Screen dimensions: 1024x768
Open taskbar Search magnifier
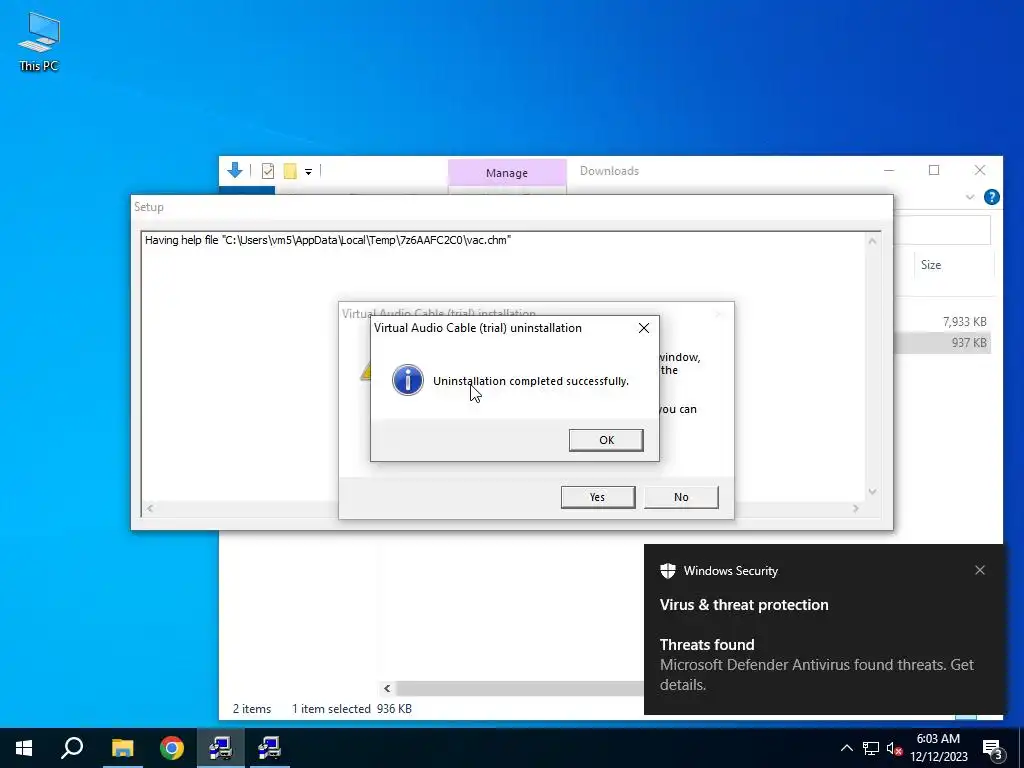pos(72,748)
